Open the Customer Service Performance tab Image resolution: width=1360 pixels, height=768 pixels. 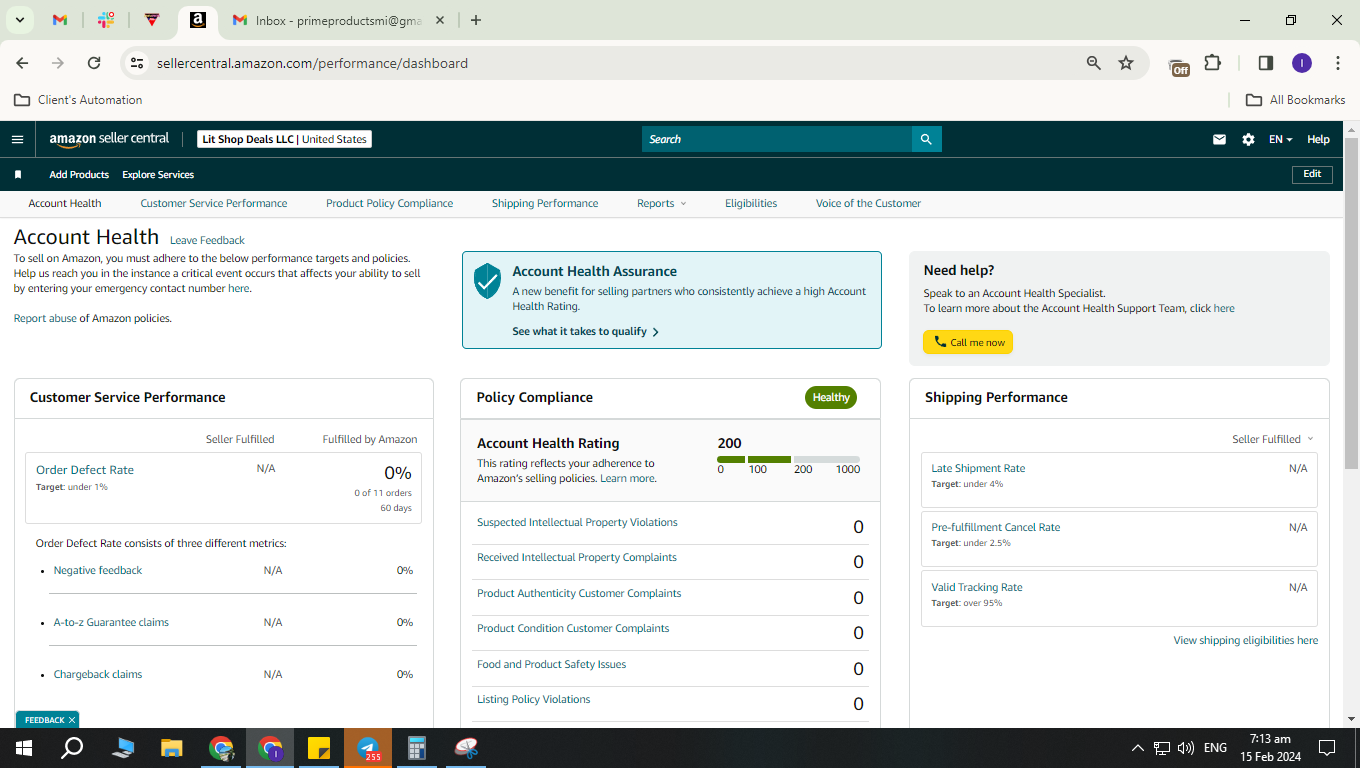[214, 203]
